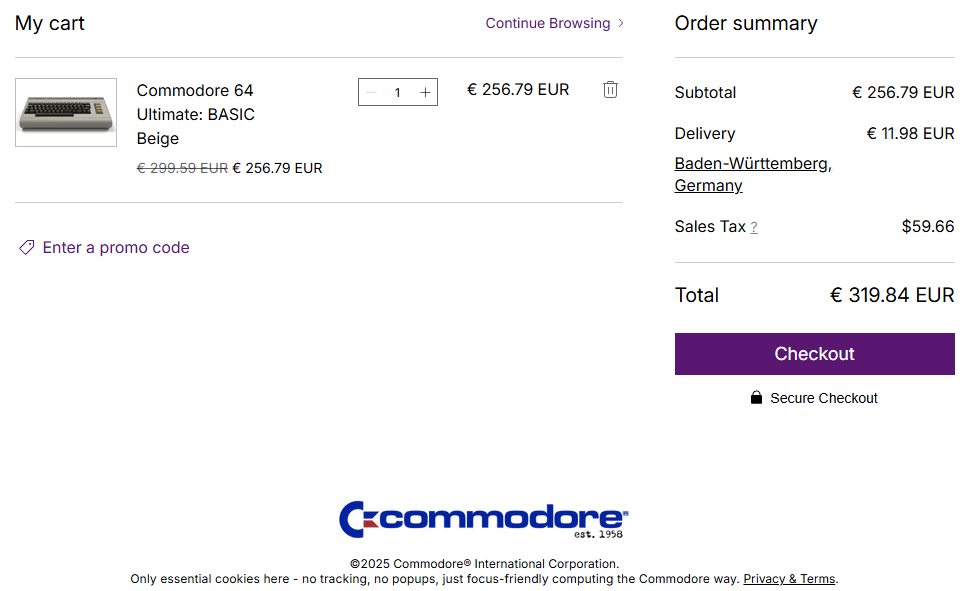Change the Baden-Württemberg, Germany delivery location

click(752, 174)
